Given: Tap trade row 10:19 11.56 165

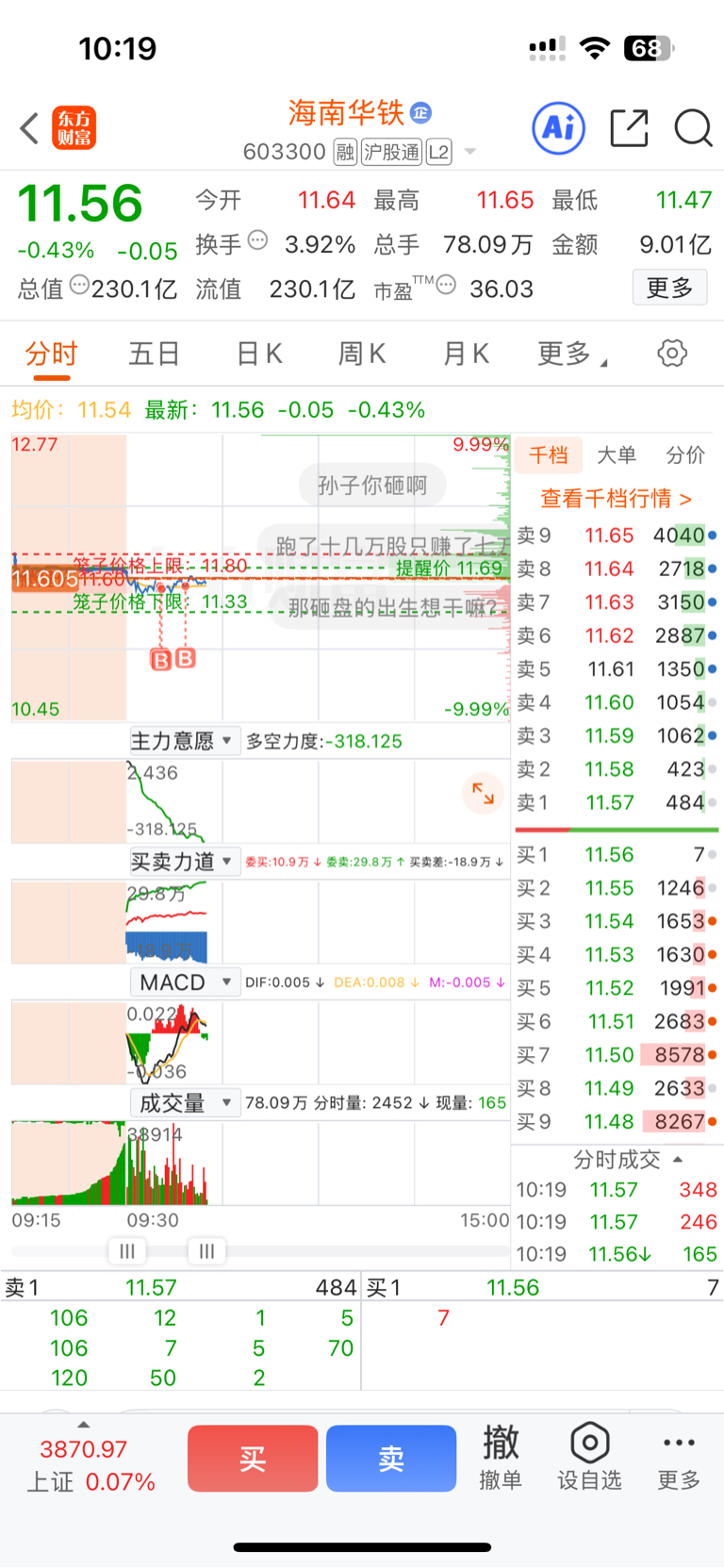Looking at the screenshot, I should (617, 1254).
